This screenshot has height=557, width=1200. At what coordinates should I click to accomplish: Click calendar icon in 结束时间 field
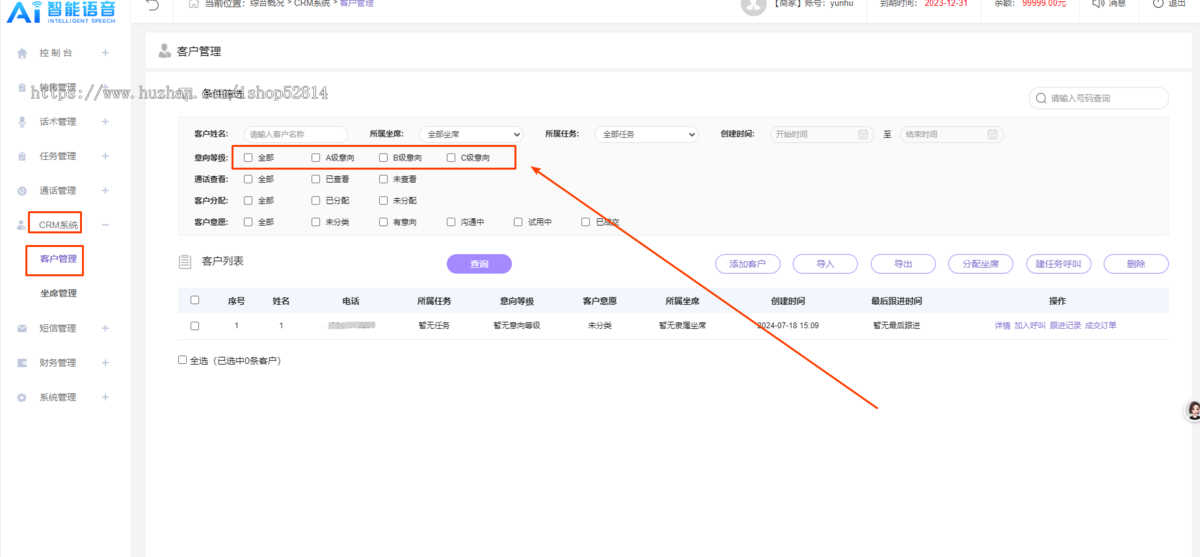click(x=992, y=134)
